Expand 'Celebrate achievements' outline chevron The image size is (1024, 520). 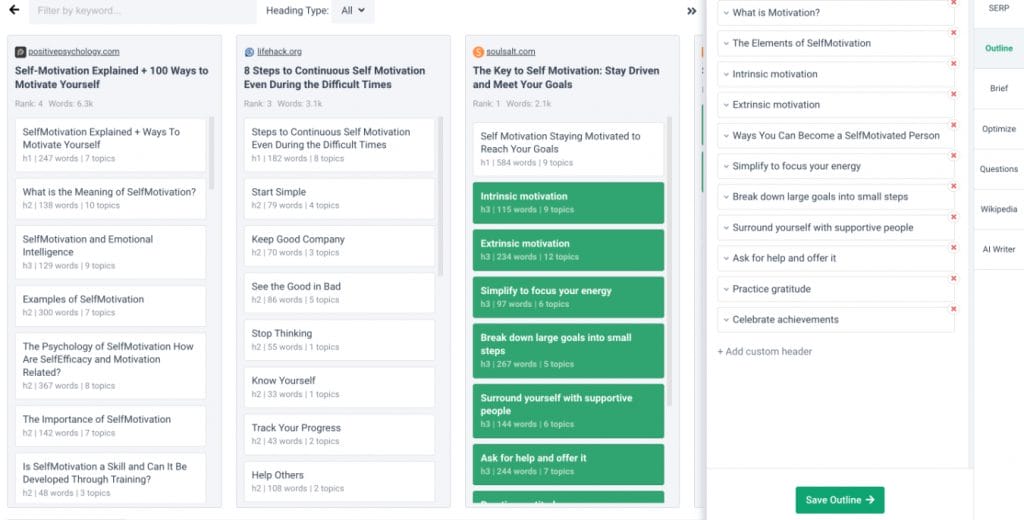(726, 319)
